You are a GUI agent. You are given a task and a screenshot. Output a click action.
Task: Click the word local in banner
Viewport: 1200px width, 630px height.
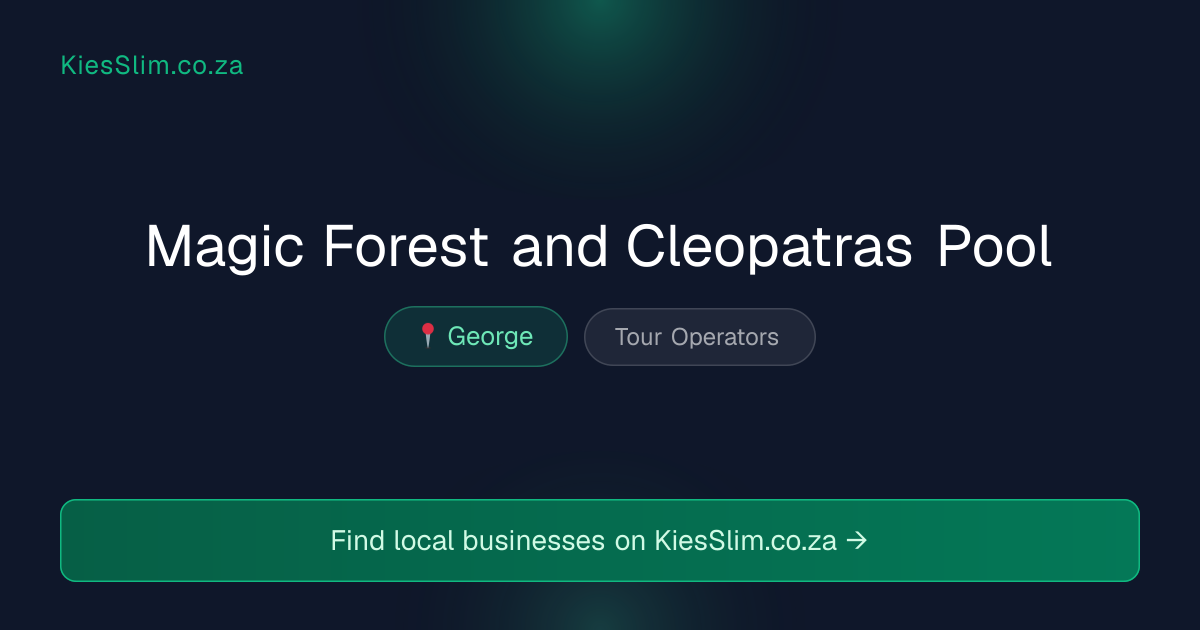tap(424, 541)
